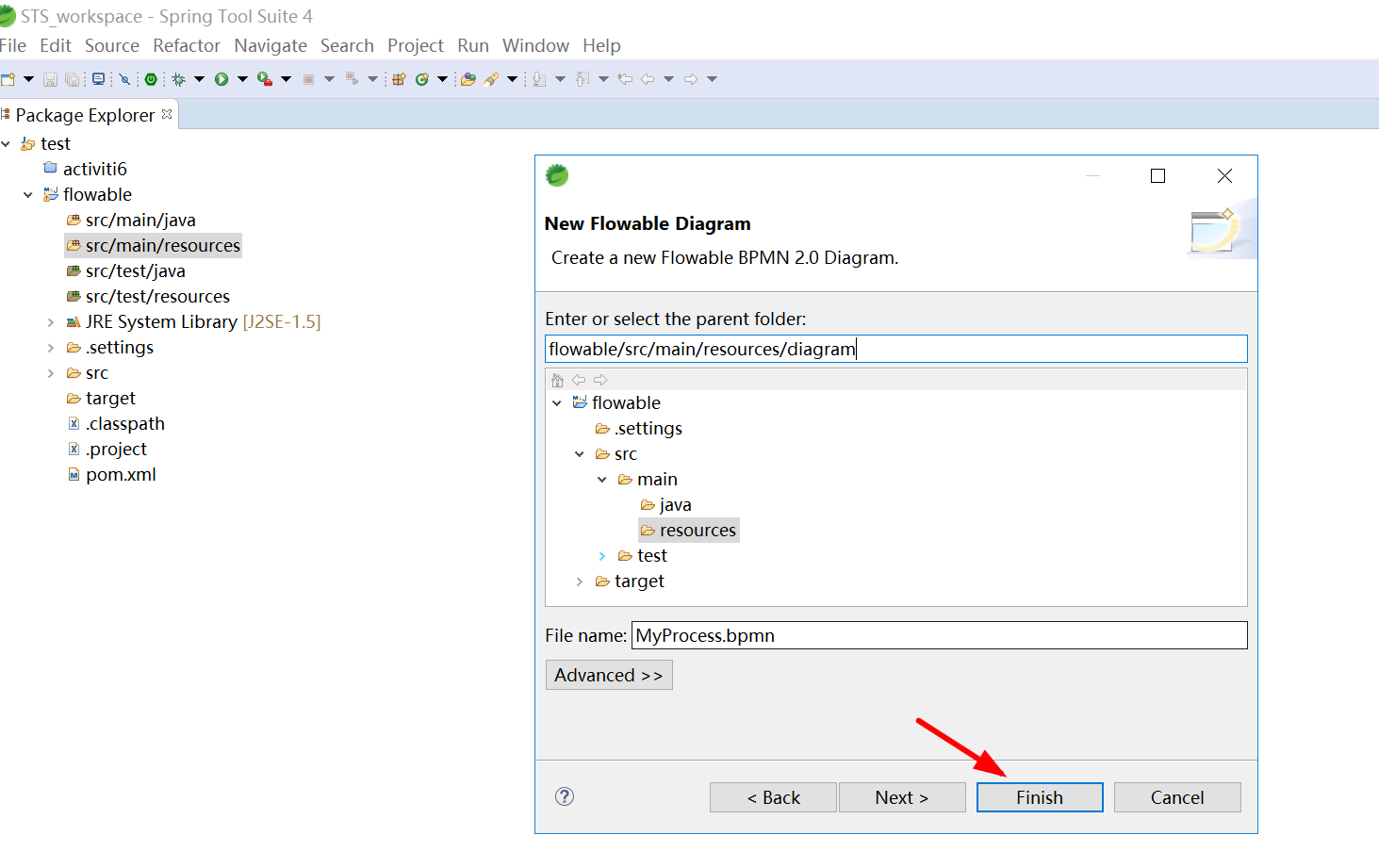Collapse the main folder in dialog tree
Viewport: 1379px width, 868px height.
[602, 480]
